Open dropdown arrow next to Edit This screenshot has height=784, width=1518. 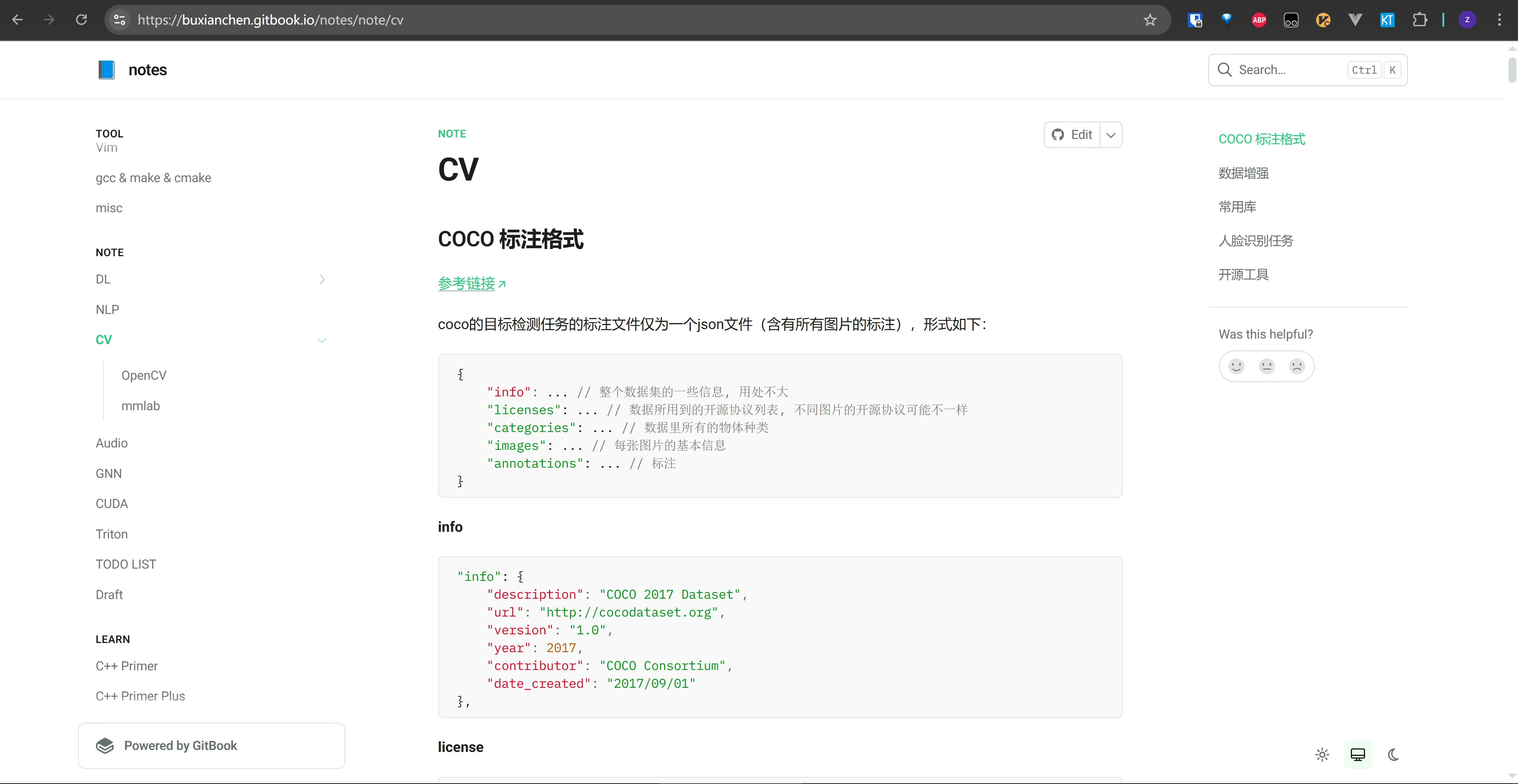coord(1111,135)
